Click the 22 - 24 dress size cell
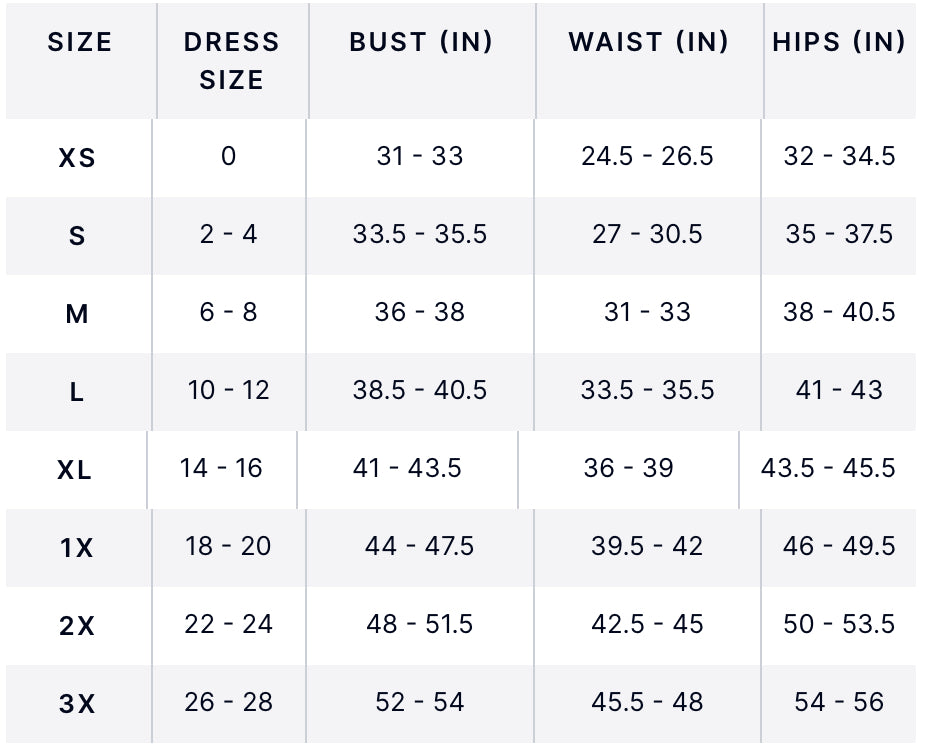The height and width of the screenshot is (751, 925). coord(229,624)
